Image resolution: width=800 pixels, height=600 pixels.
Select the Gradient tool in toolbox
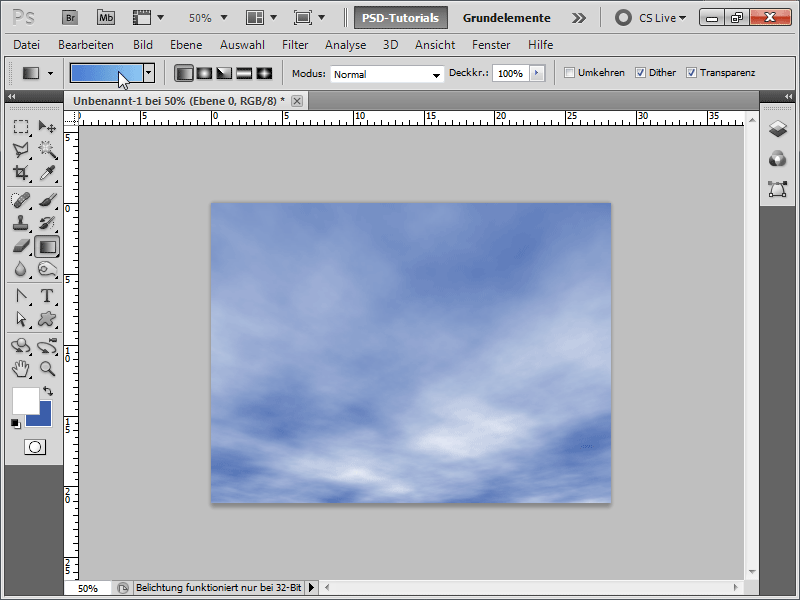(47, 247)
